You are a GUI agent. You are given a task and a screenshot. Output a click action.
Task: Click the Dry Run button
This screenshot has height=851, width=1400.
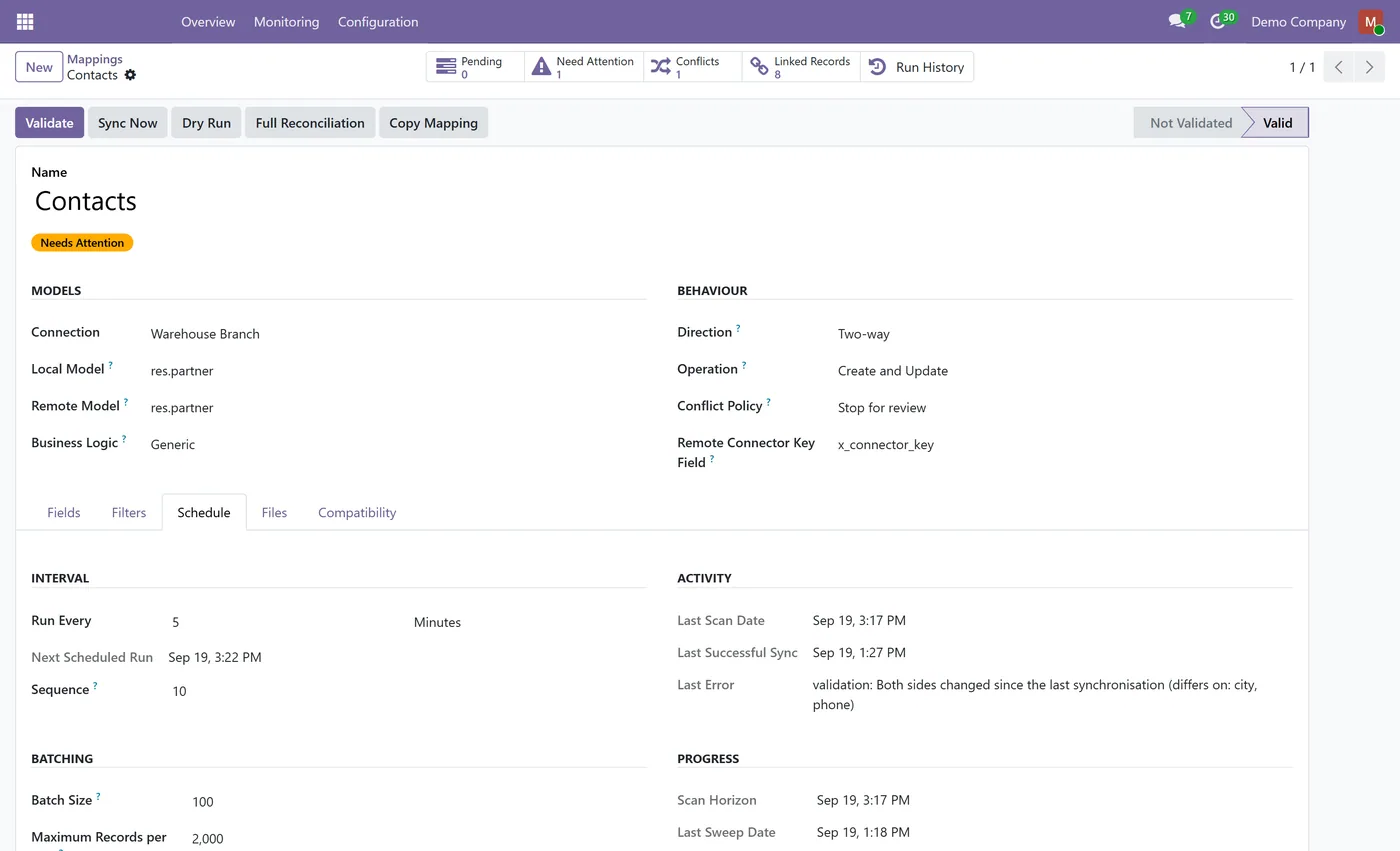(206, 123)
